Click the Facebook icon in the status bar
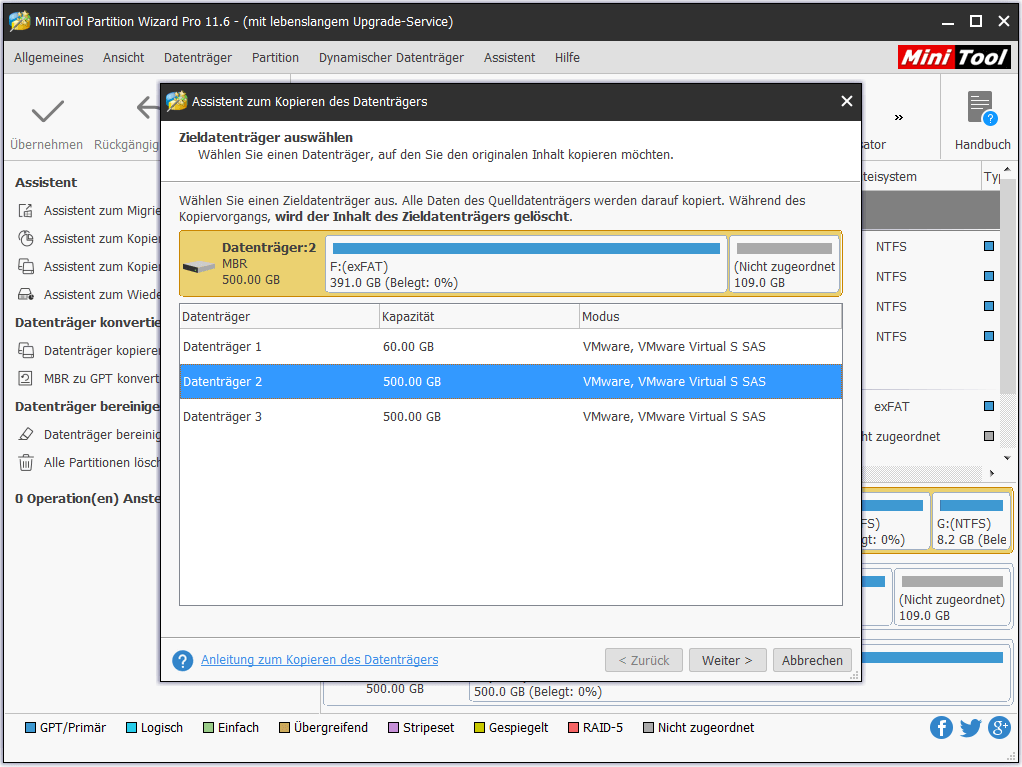This screenshot has width=1022, height=767. point(941,728)
